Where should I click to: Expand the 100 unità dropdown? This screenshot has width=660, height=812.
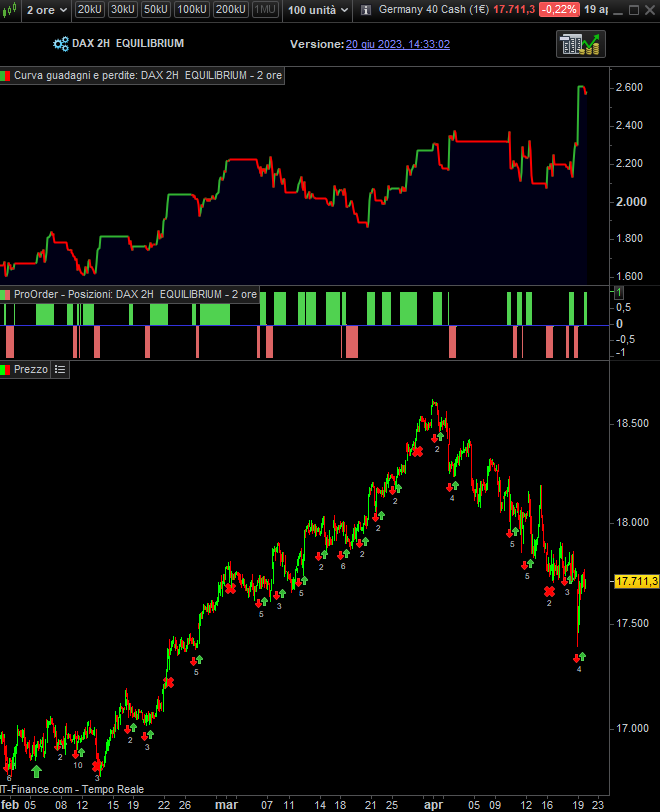(x=318, y=10)
